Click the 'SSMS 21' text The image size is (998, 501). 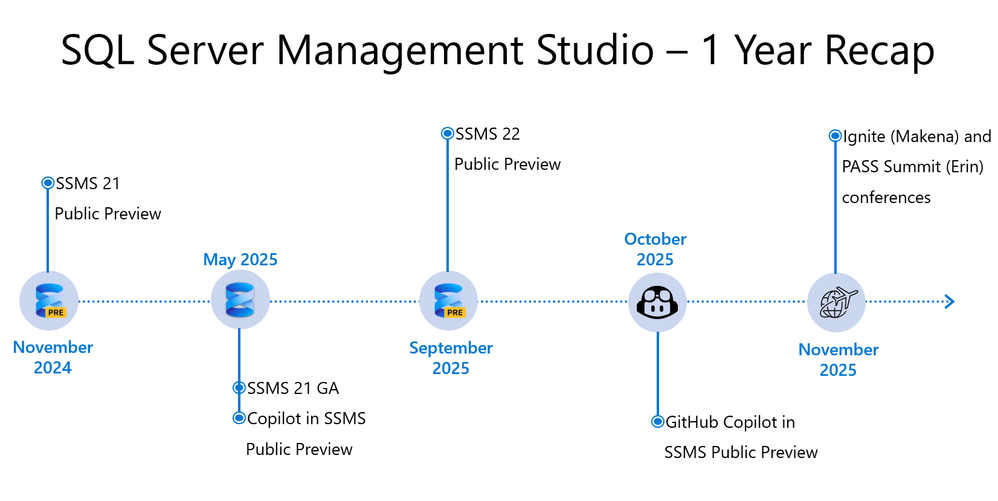(x=88, y=183)
